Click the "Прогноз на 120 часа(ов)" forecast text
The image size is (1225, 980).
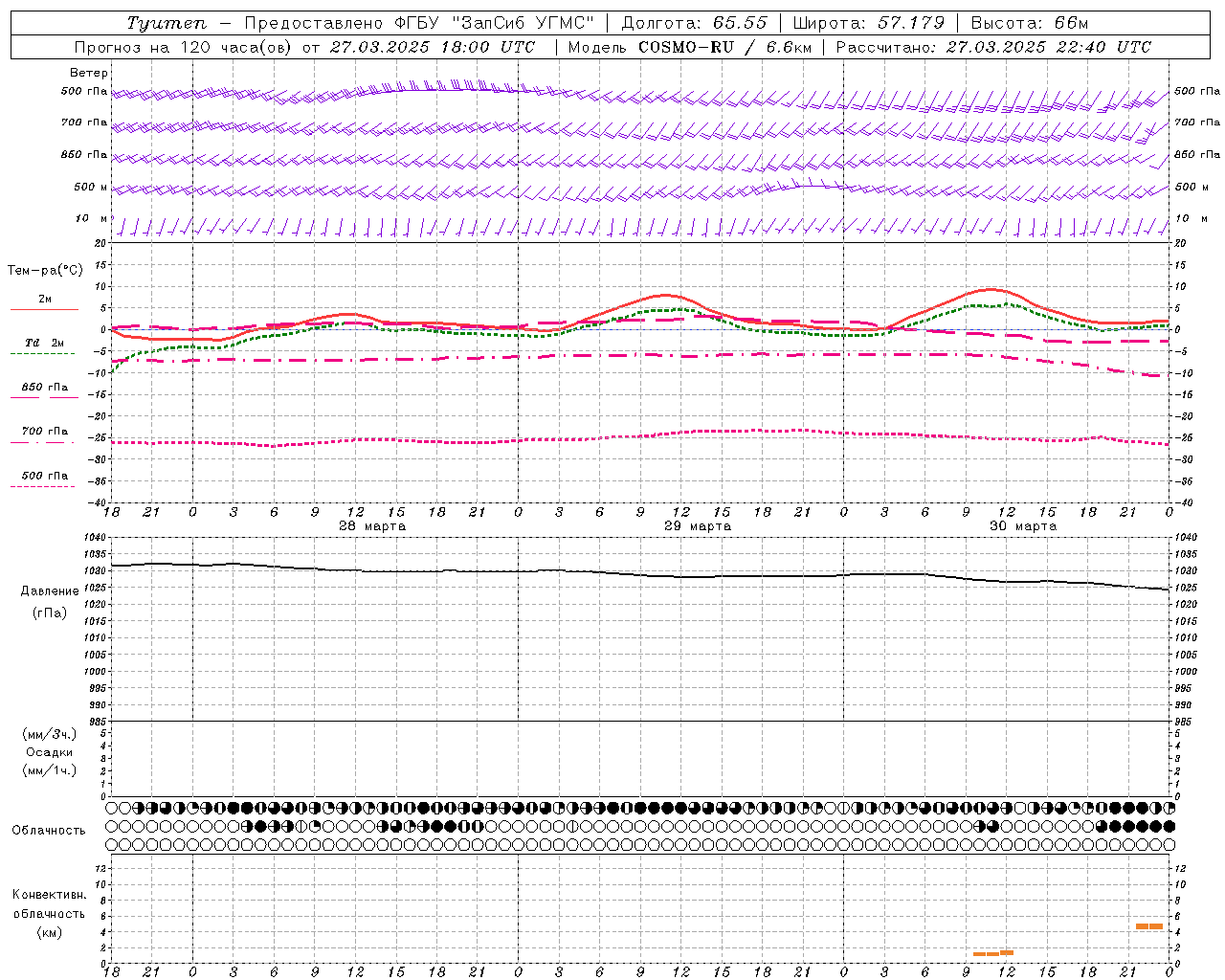pyautogui.click(x=182, y=47)
